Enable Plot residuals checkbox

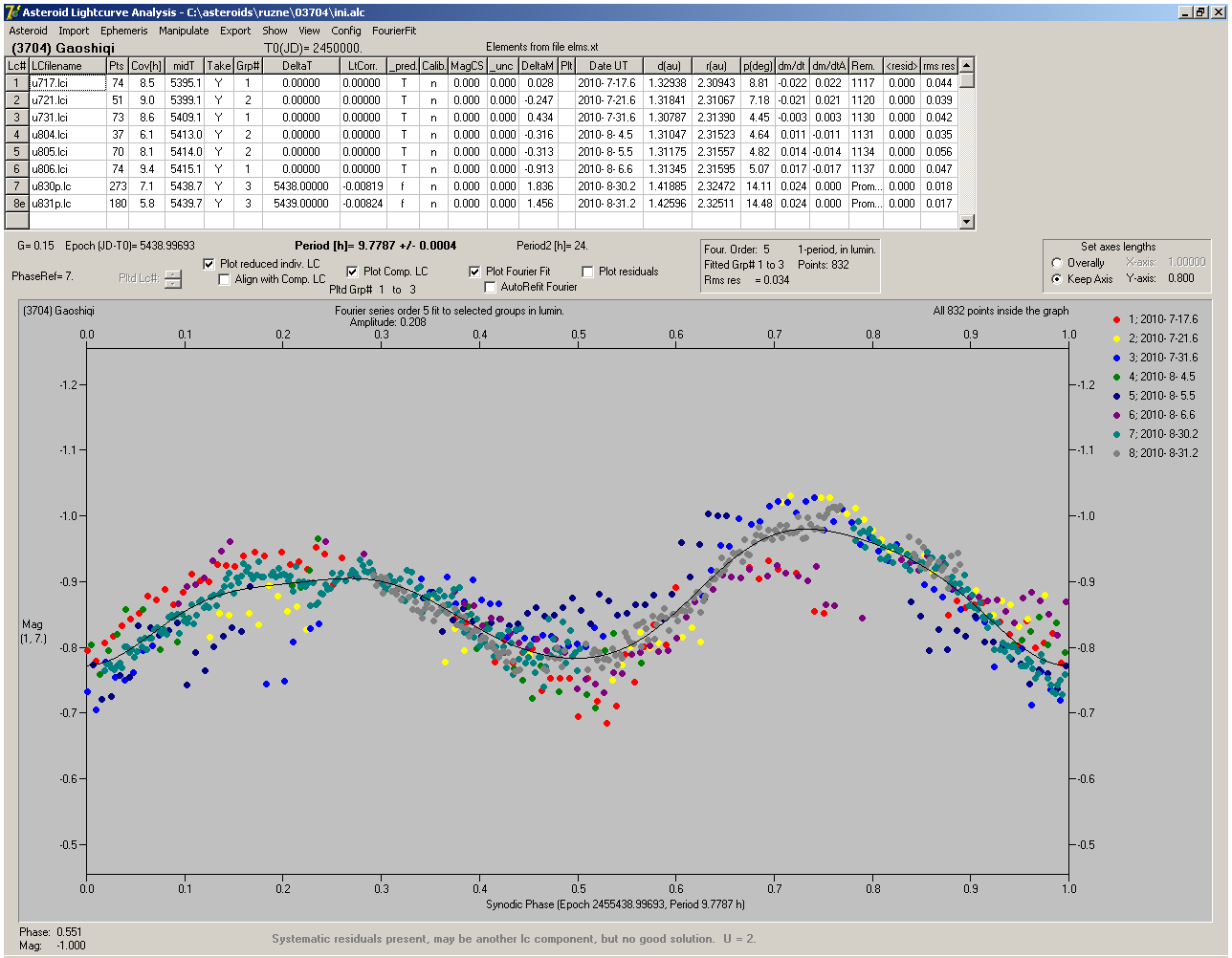pyautogui.click(x=587, y=272)
